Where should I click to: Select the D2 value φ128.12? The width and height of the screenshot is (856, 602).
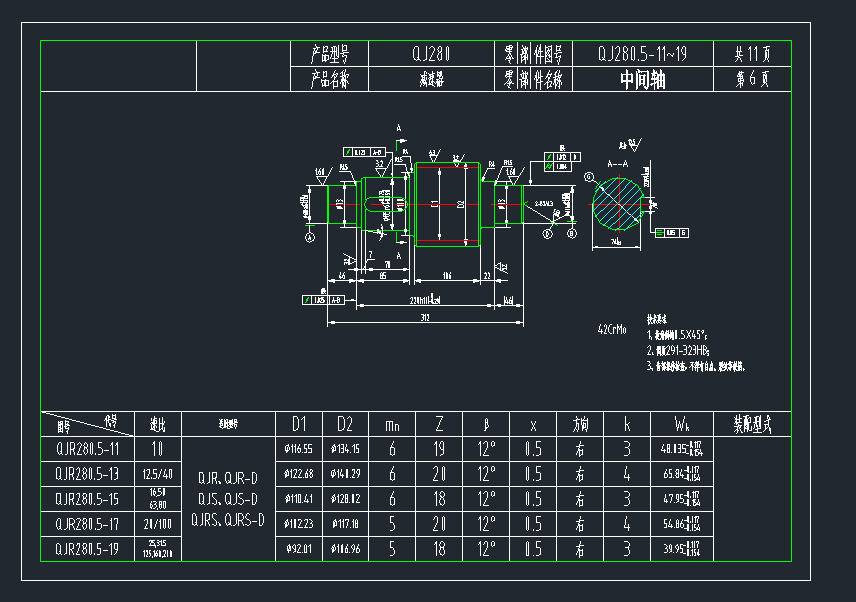pos(345,499)
